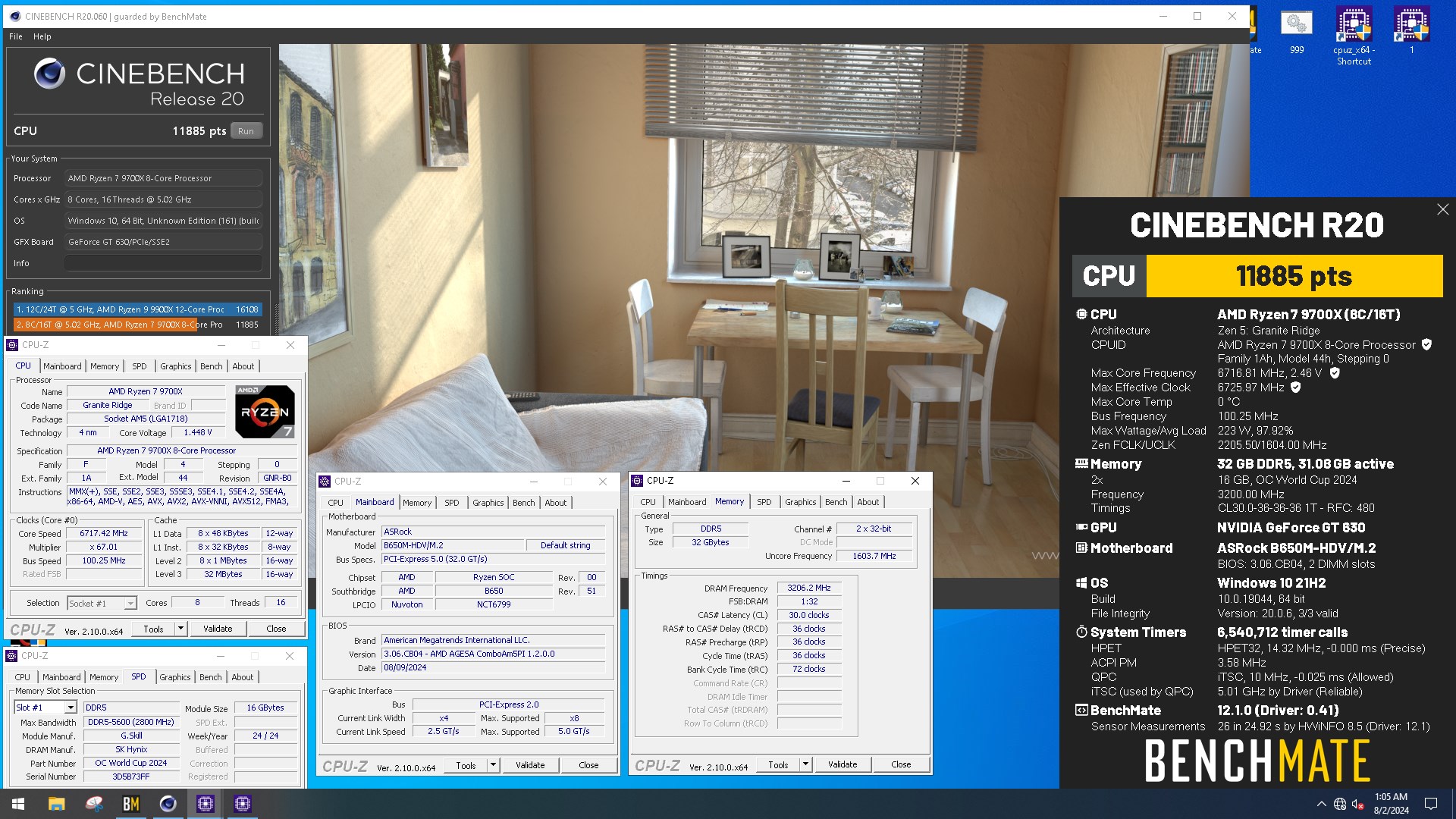
Task: Switch to Mainboard tab in CPU-Z CPU window
Action: click(x=62, y=366)
